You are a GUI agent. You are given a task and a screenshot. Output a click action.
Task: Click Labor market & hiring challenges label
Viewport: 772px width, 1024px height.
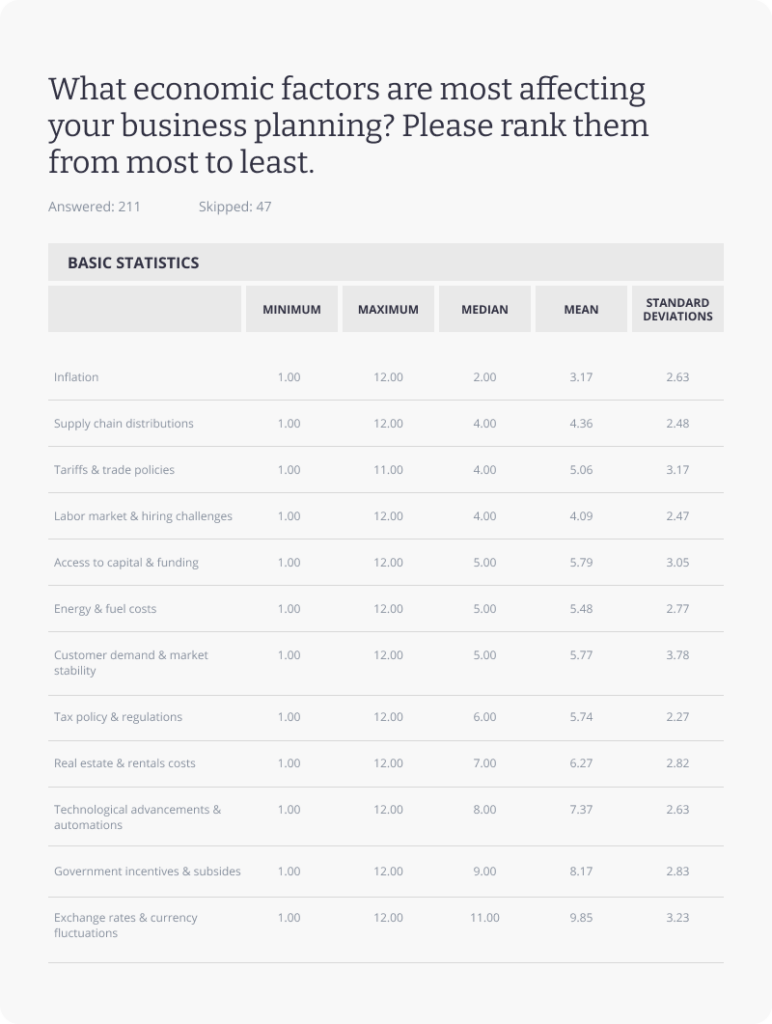pyautogui.click(x=143, y=516)
